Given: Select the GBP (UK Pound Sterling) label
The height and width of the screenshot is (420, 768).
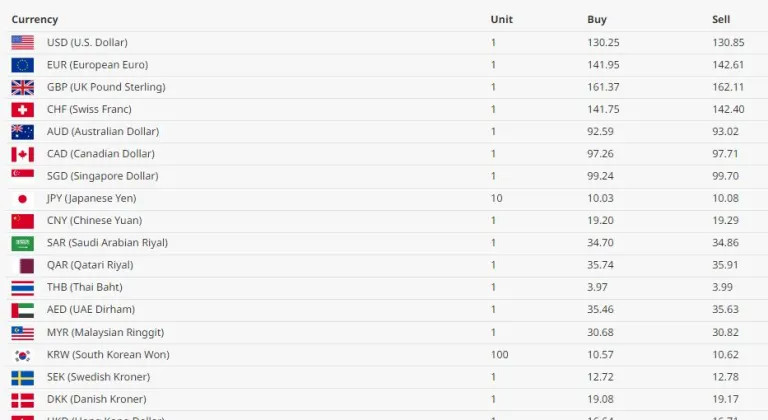Looking at the screenshot, I should [x=106, y=87].
